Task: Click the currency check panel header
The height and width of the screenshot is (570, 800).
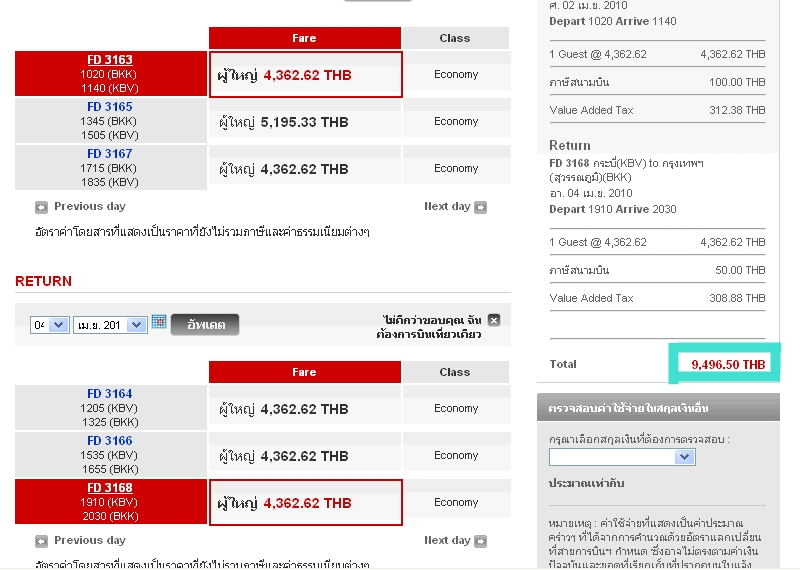Action: point(658,408)
